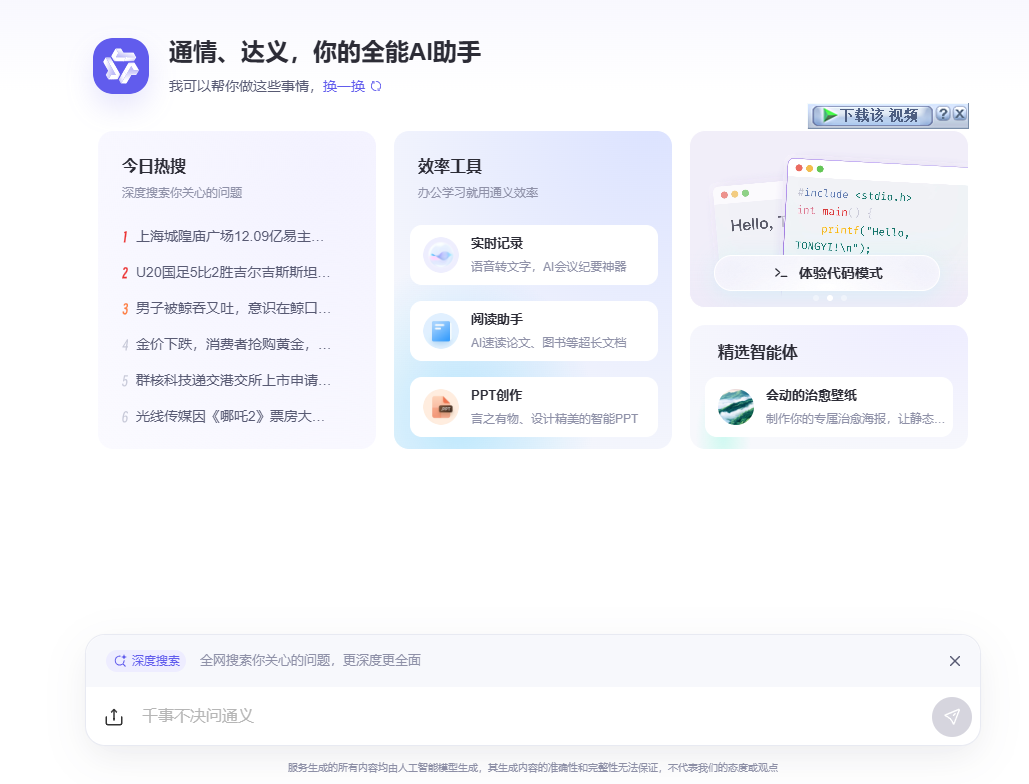Viewport: 1029px width, 784px height.
Task: Select the first carousel dot
Action: coord(816,298)
